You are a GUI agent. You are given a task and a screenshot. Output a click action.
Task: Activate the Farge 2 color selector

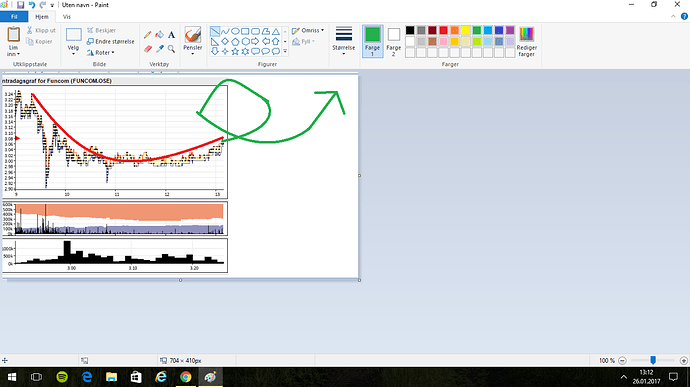point(393,41)
